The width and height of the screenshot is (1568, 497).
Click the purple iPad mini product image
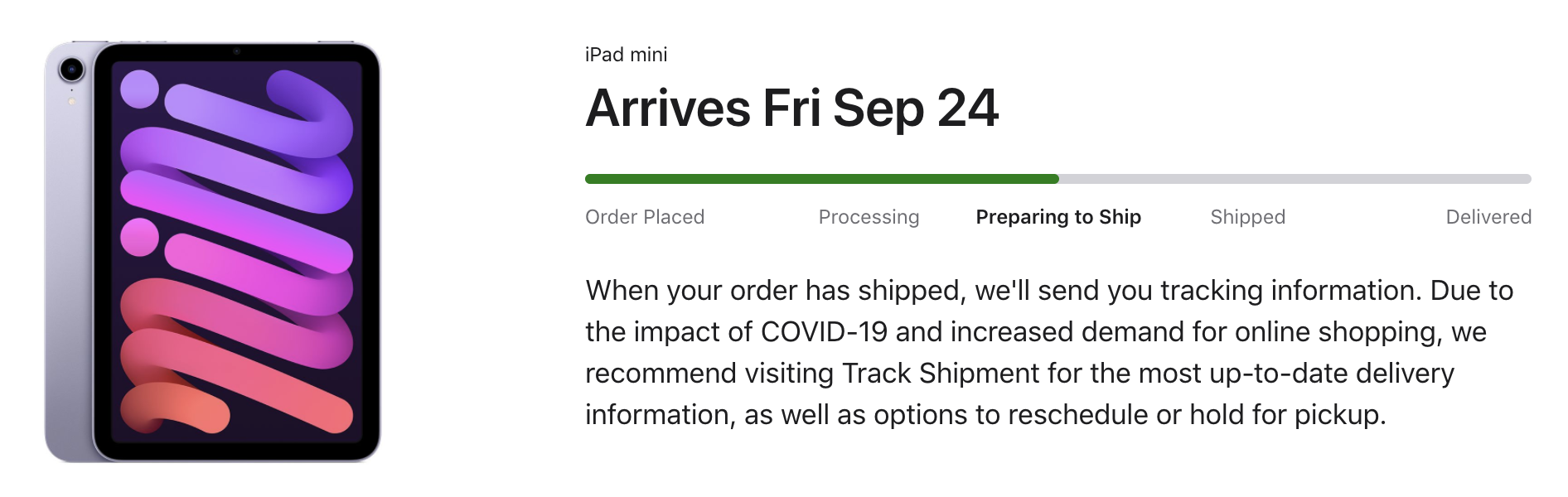click(213, 251)
